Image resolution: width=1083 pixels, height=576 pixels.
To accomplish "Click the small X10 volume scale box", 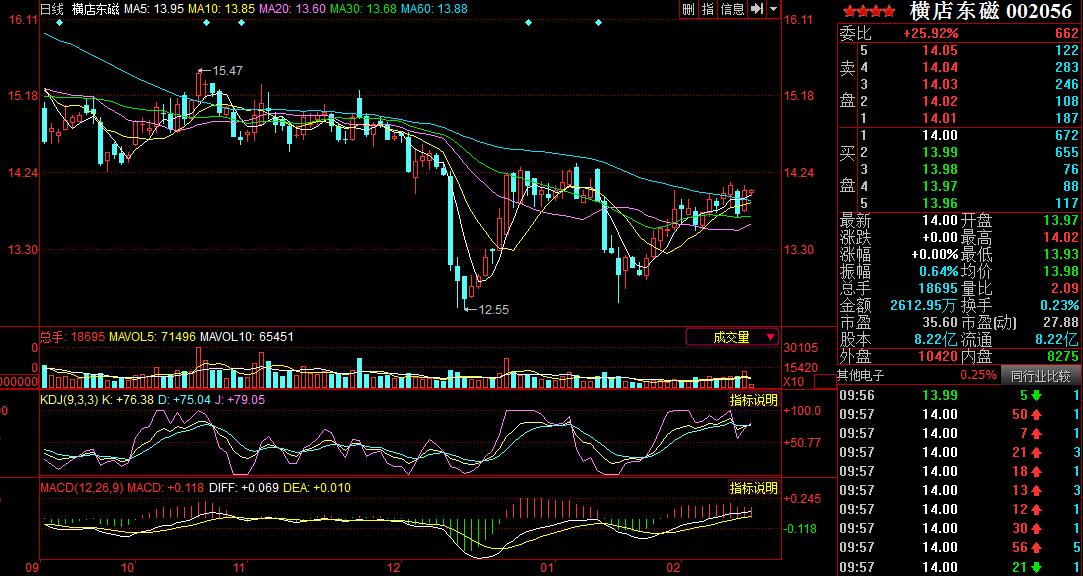I will 793,382.
